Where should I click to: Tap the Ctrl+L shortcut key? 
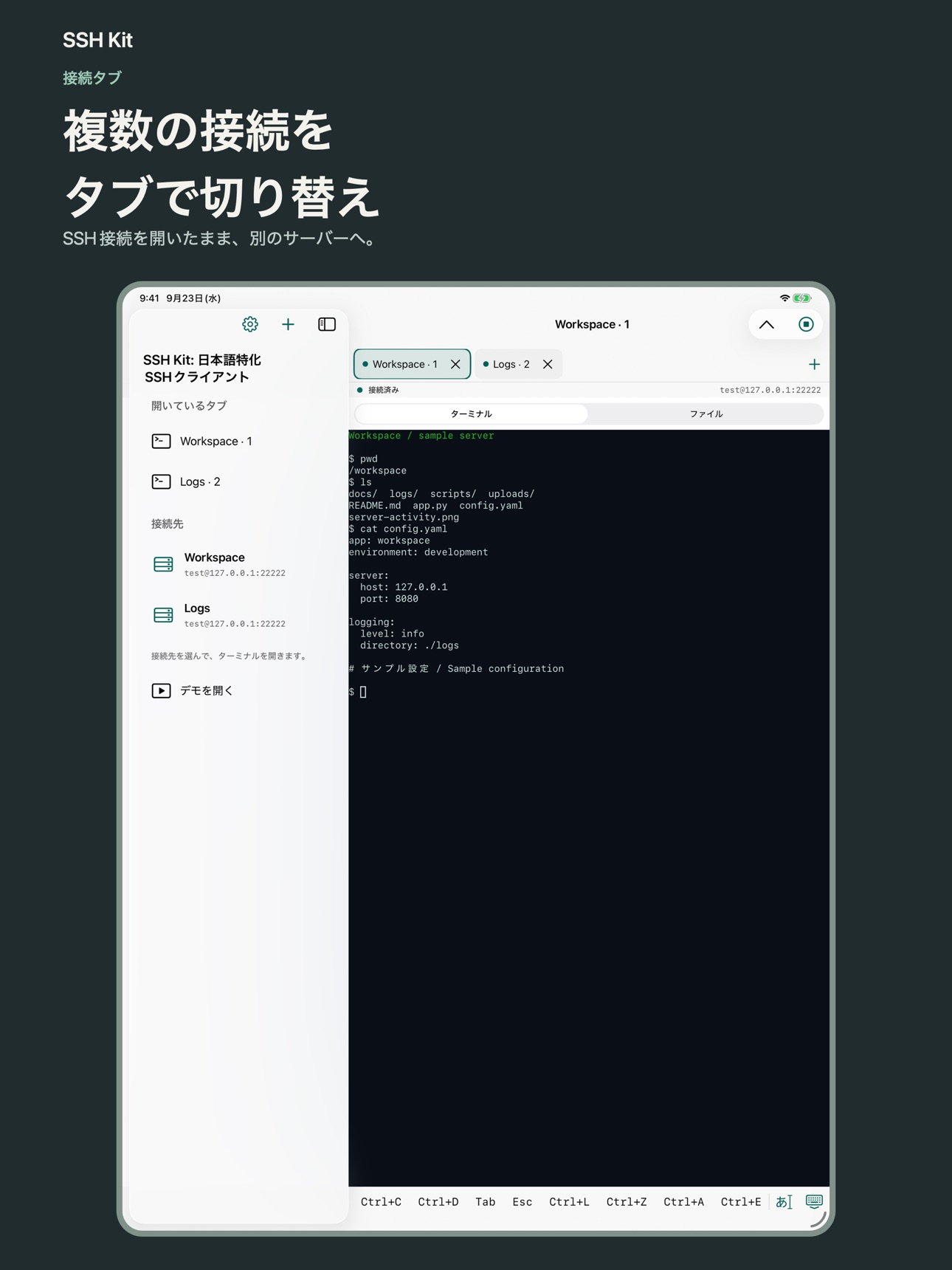click(569, 1202)
